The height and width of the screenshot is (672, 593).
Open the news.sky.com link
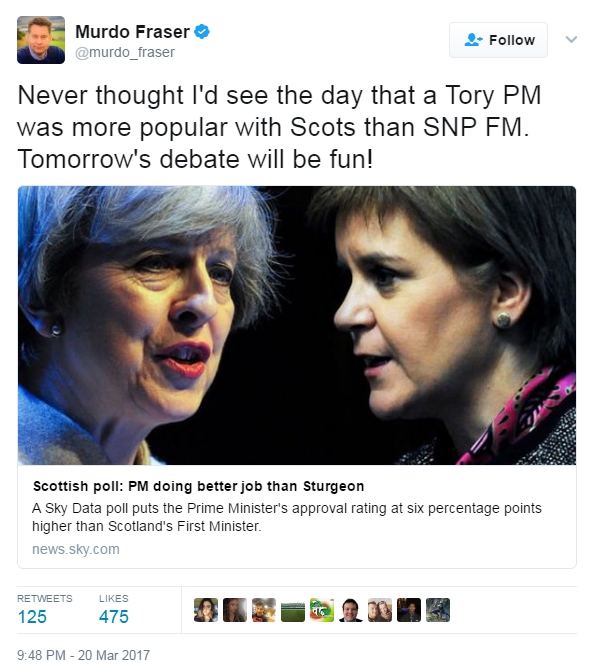click(76, 549)
